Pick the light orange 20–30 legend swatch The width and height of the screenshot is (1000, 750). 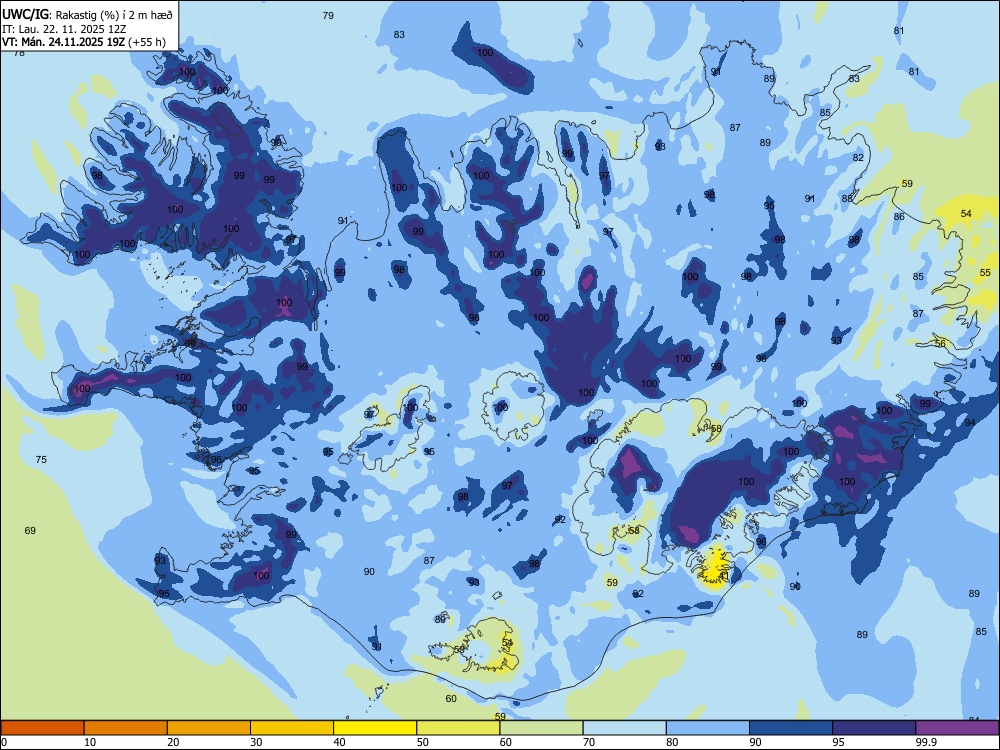(x=209, y=728)
